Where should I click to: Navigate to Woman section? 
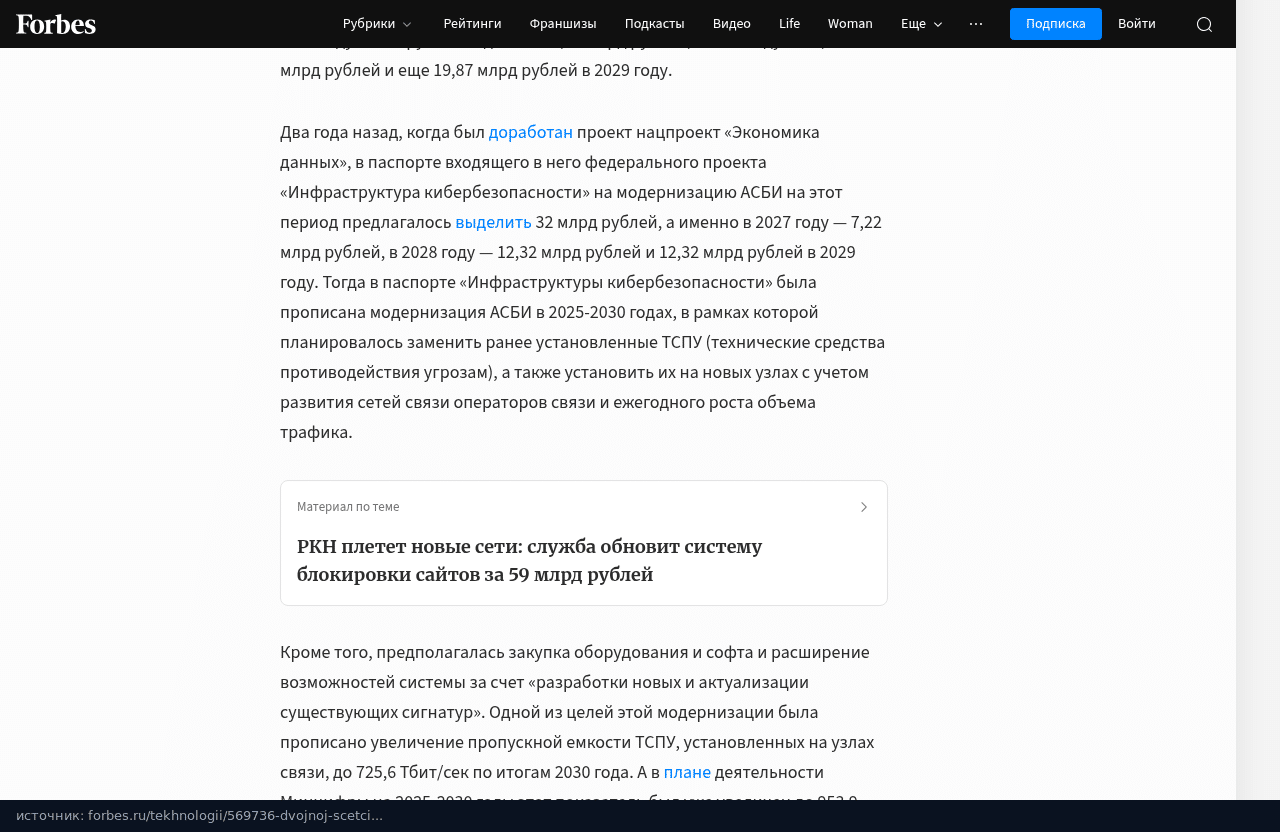pos(850,24)
